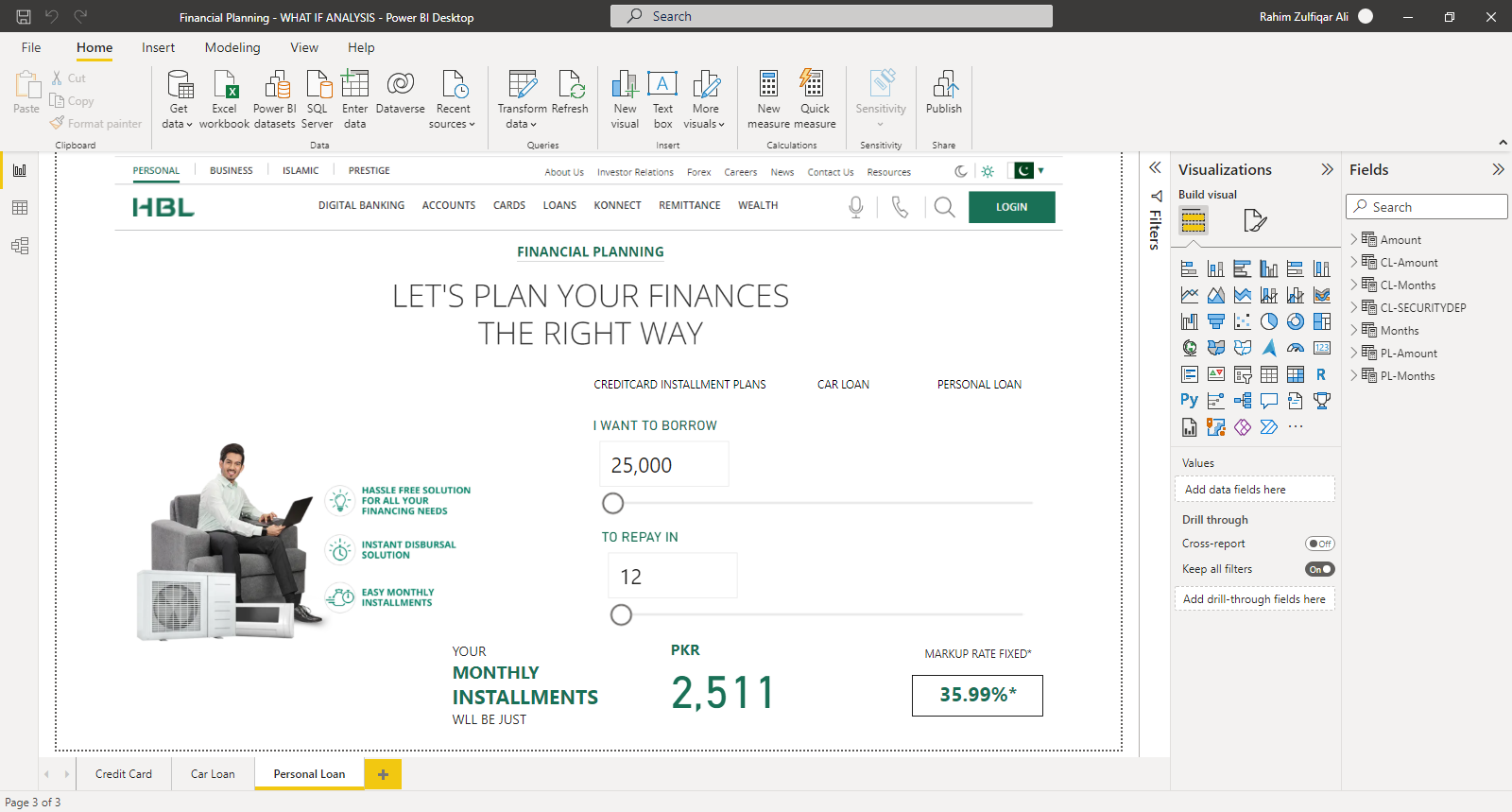Click the Save icon in title bar
The width and height of the screenshot is (1512, 812).
point(24,16)
